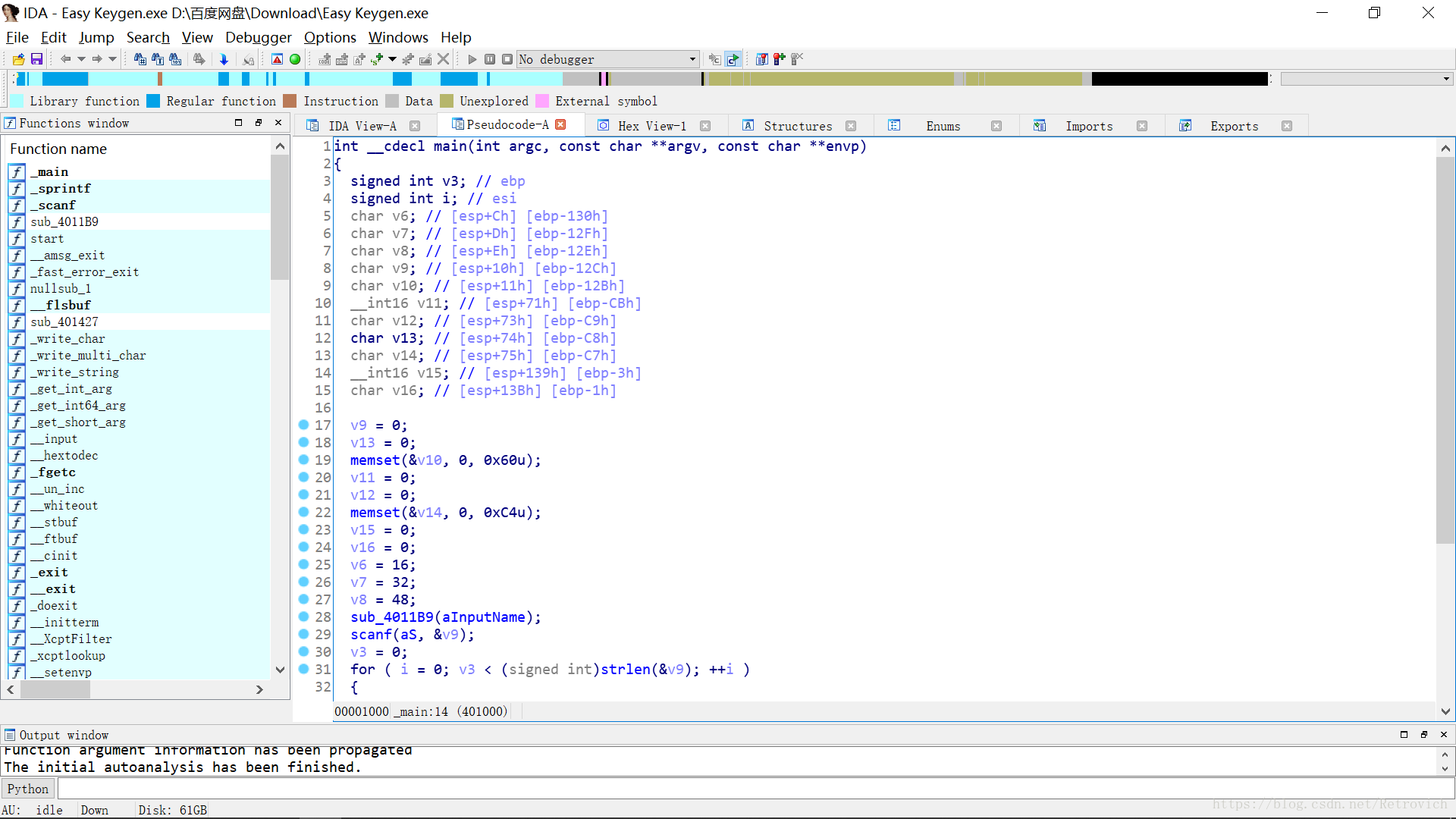Click the Unexplored olive legend swatch
The width and height of the screenshot is (1456, 819).
coord(446,101)
